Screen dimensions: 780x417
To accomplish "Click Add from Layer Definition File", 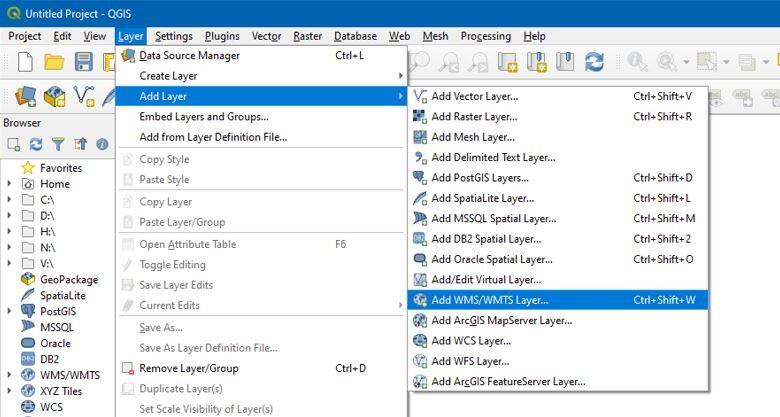I will point(262,137).
